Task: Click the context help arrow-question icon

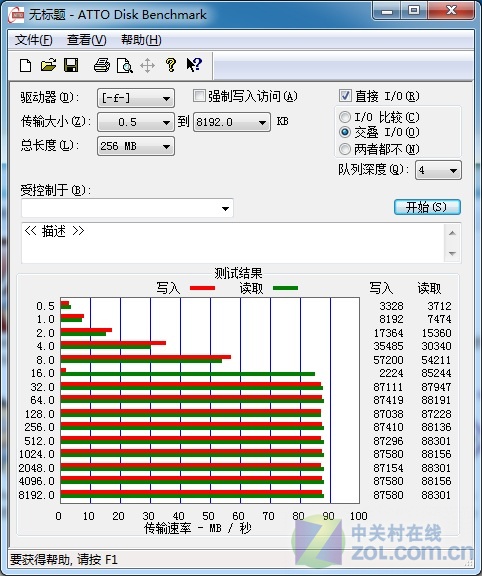Action: (x=194, y=65)
